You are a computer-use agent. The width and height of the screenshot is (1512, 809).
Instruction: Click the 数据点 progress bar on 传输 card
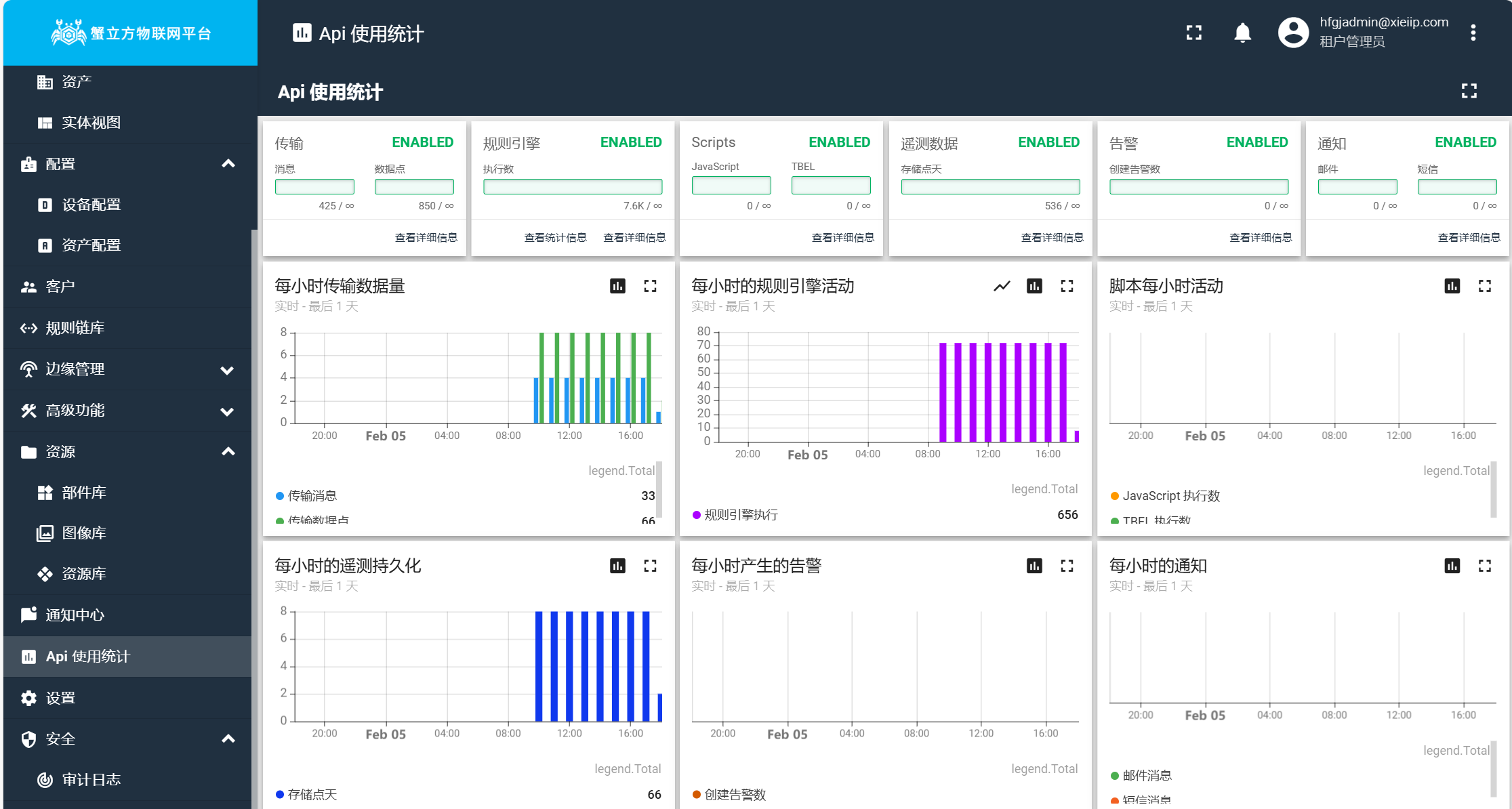[x=414, y=186]
